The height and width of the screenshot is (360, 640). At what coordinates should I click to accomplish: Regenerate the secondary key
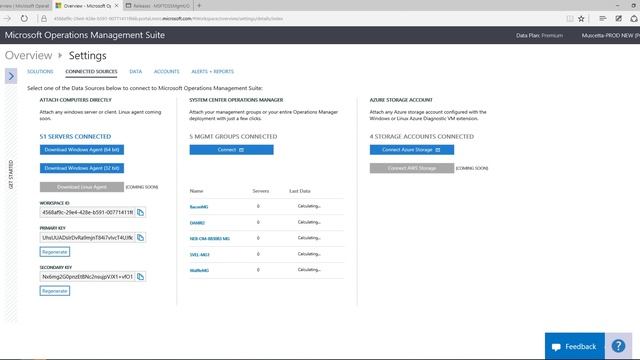point(55,291)
